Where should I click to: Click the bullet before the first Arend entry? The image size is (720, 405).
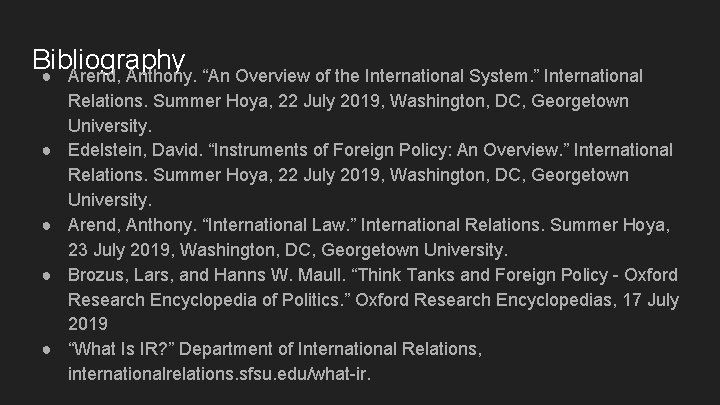47,77
